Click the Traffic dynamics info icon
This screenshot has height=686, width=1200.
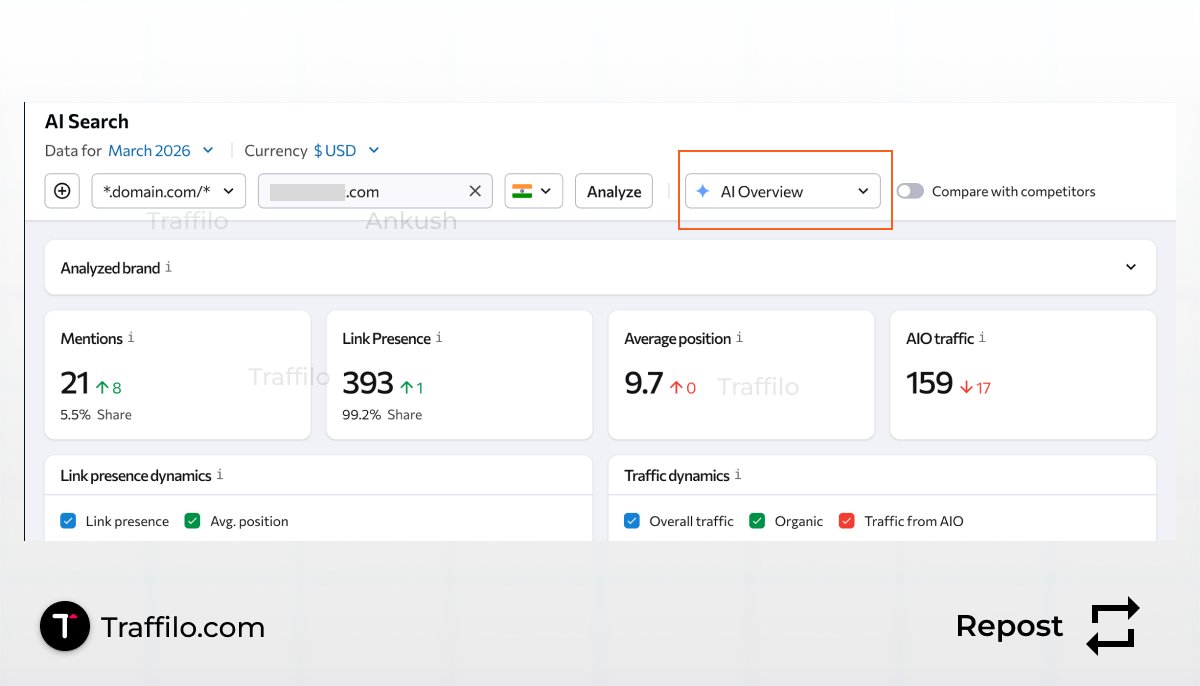(737, 473)
